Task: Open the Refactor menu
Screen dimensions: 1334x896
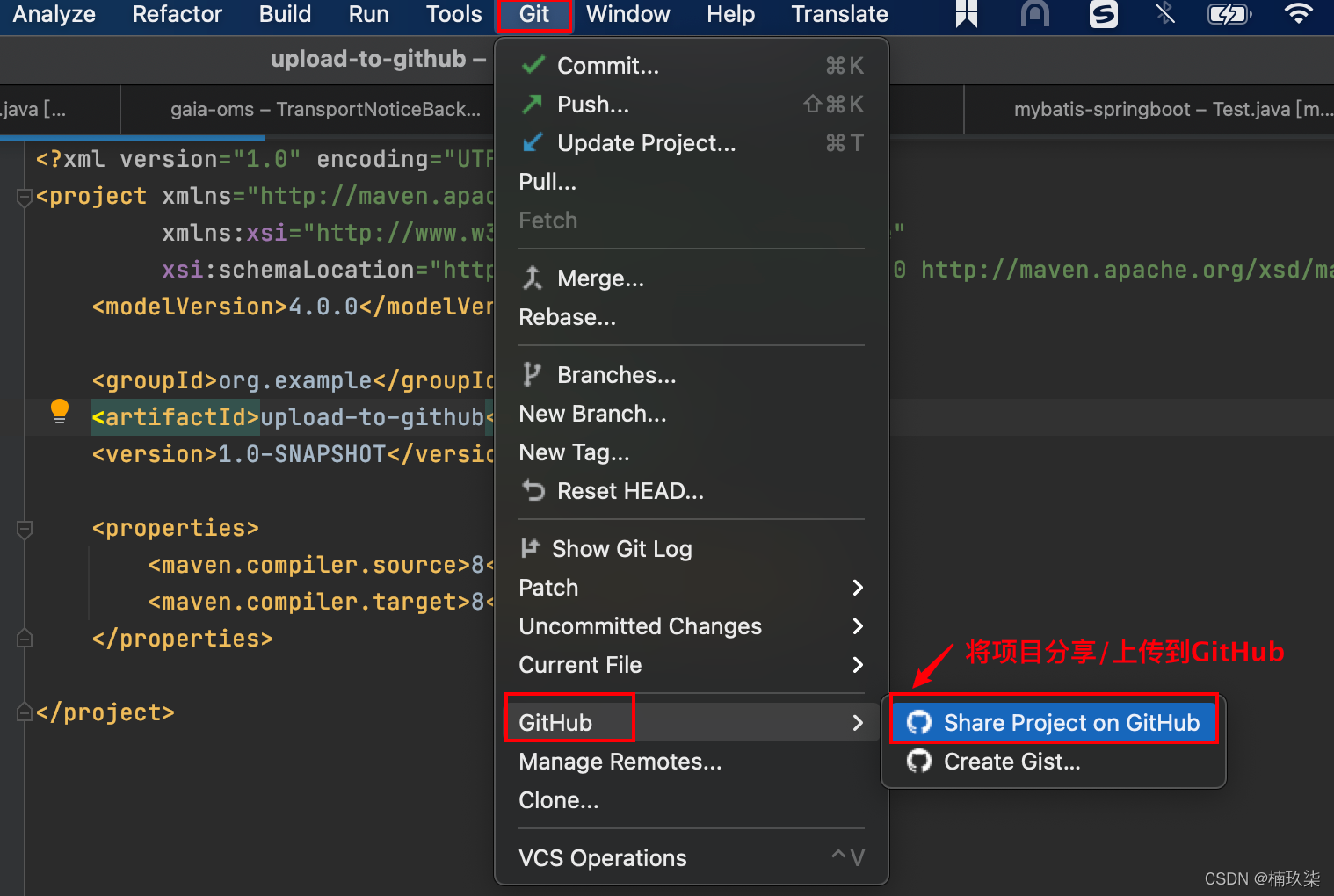Action: point(177,14)
